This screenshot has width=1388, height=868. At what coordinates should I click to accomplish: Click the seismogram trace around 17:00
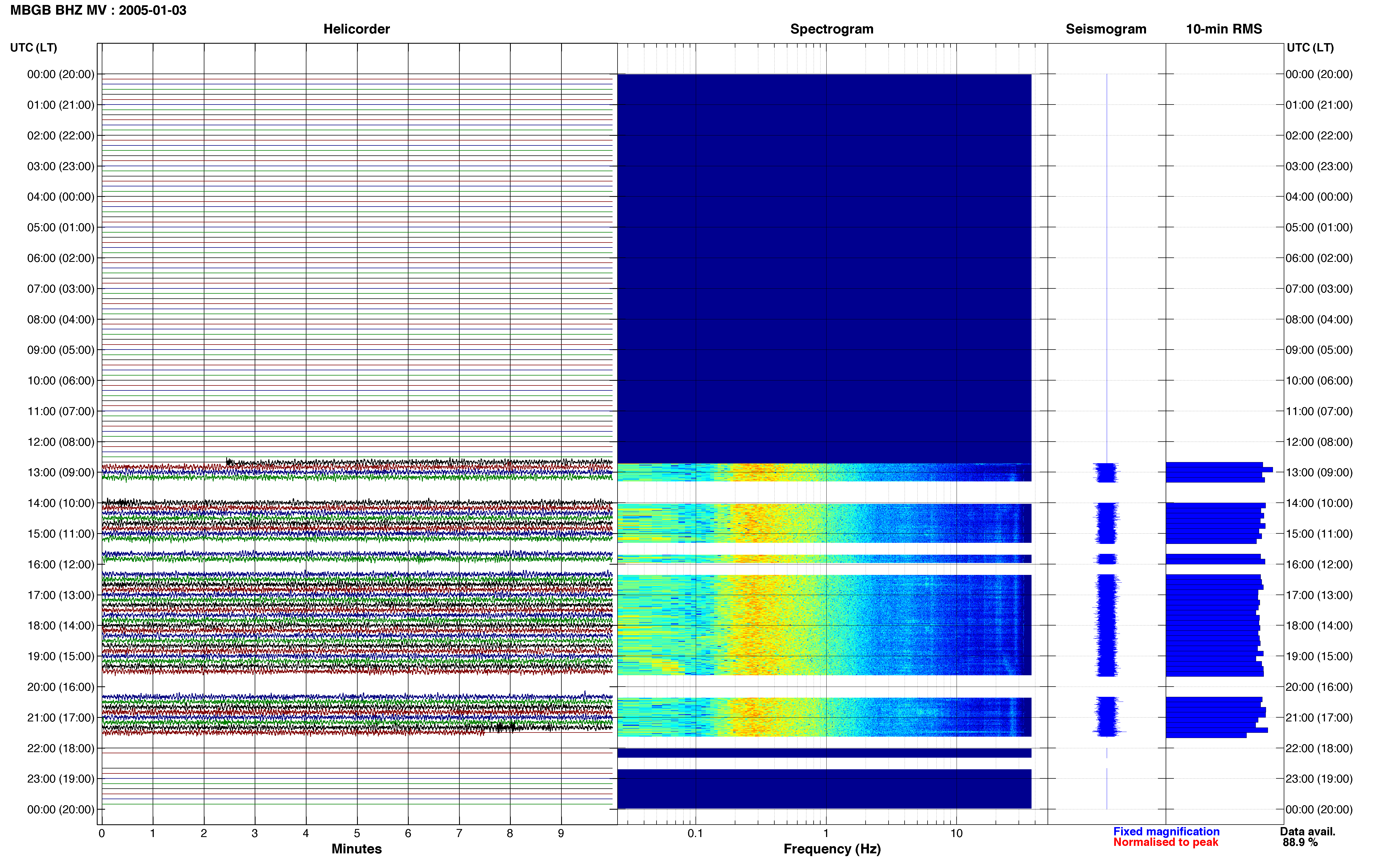(1106, 625)
